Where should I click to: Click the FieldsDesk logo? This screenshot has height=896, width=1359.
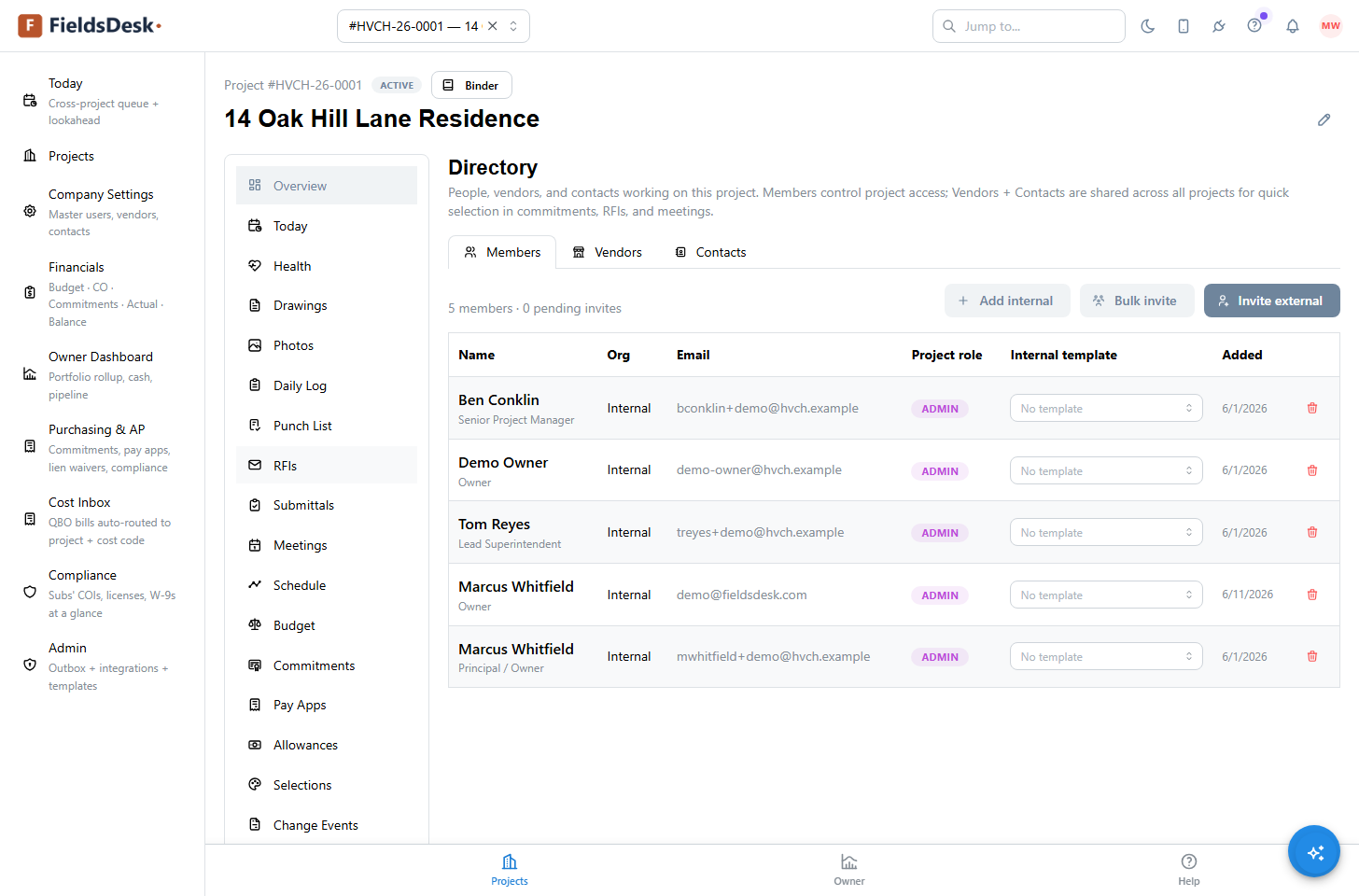point(90,26)
